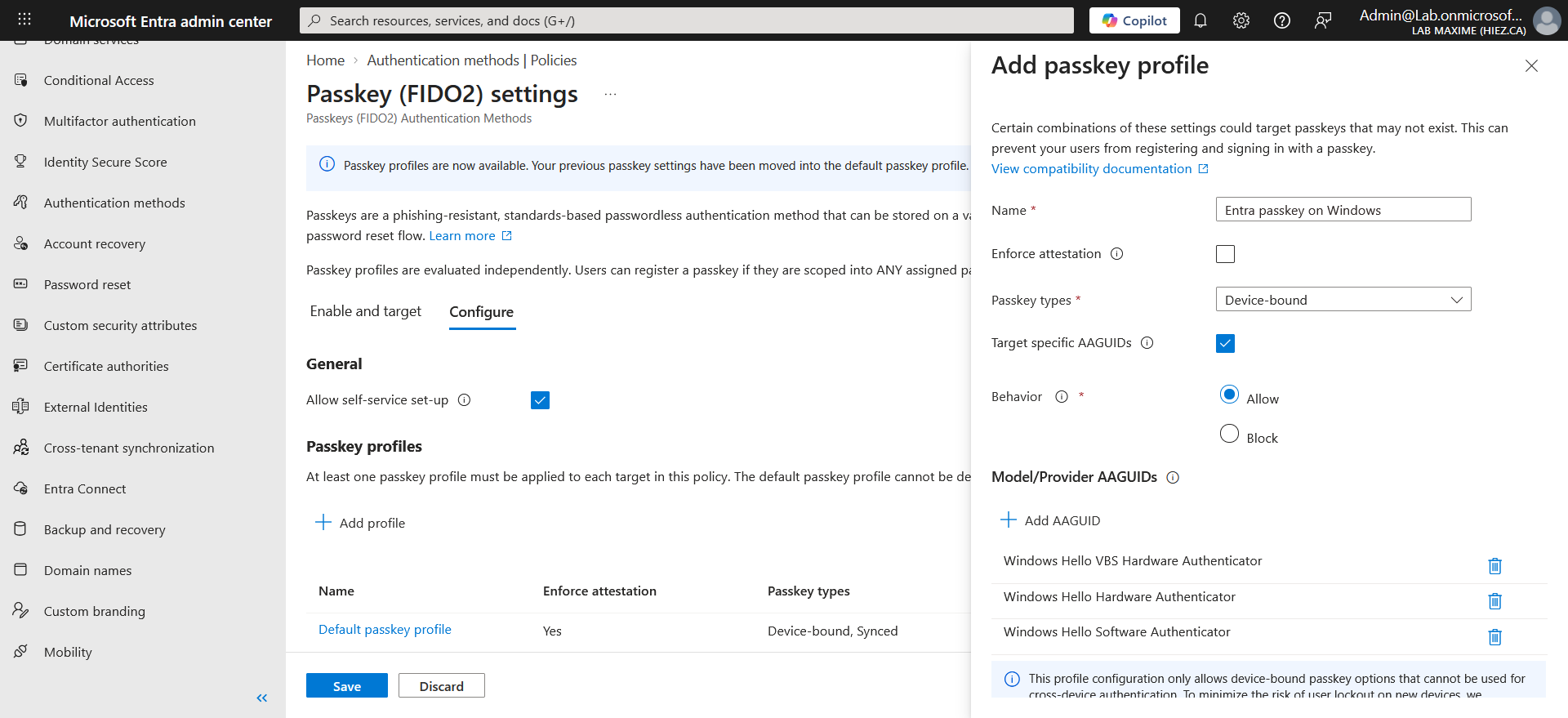Image resolution: width=1568 pixels, height=718 pixels.
Task: Click Add AAGUID
Action: coord(1051,520)
